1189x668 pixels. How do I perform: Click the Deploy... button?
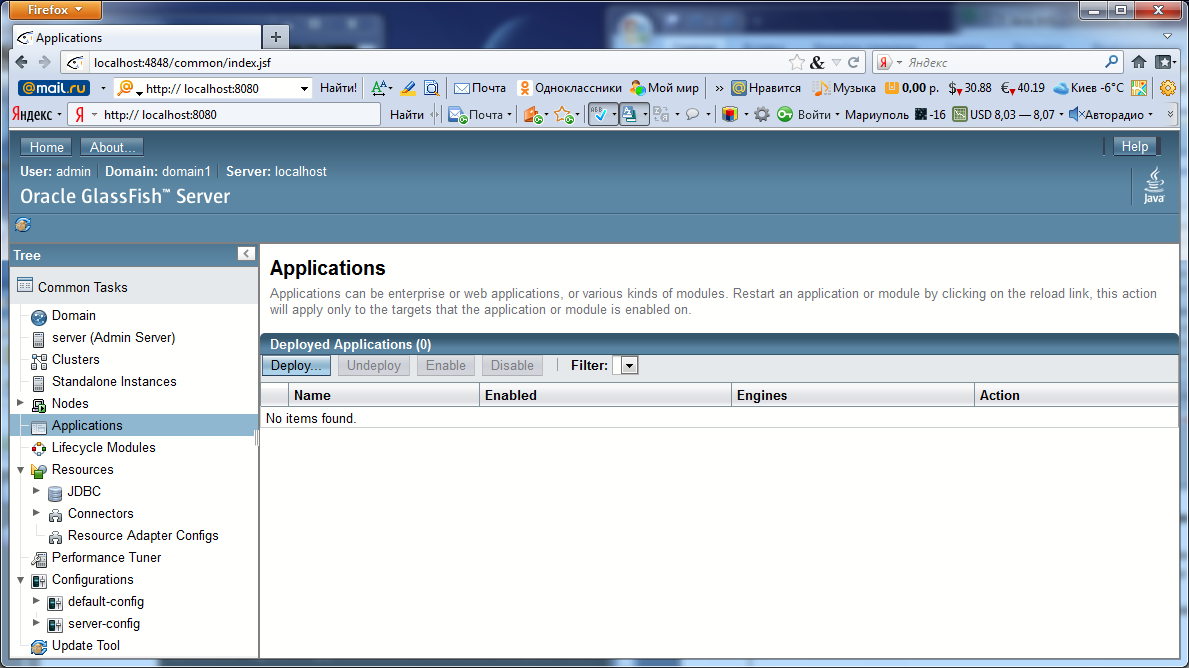click(296, 365)
